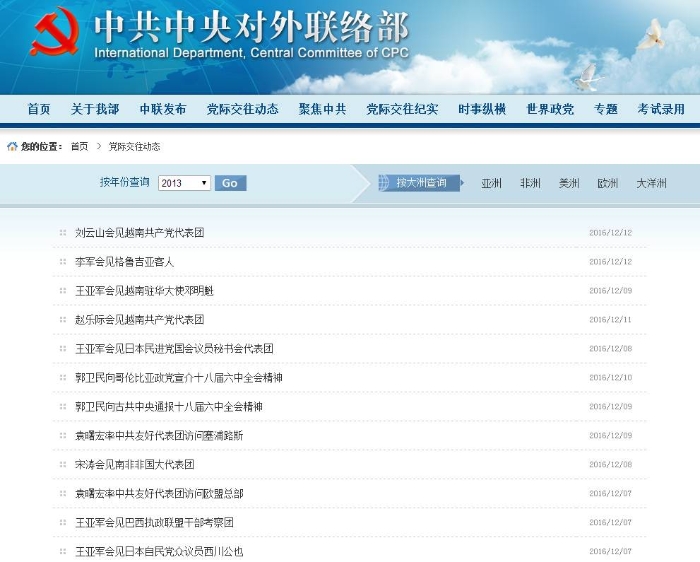
Task: Open article 王亚军会见越南驻华大使邓明魁
Action: coord(145,291)
